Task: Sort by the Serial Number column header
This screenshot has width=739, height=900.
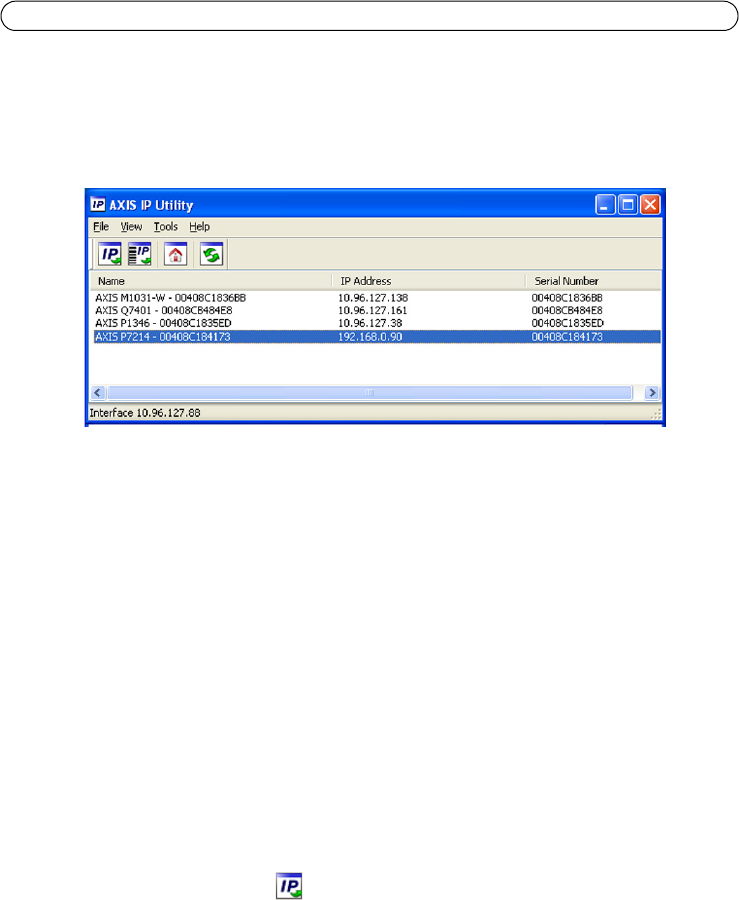Action: tap(593, 281)
